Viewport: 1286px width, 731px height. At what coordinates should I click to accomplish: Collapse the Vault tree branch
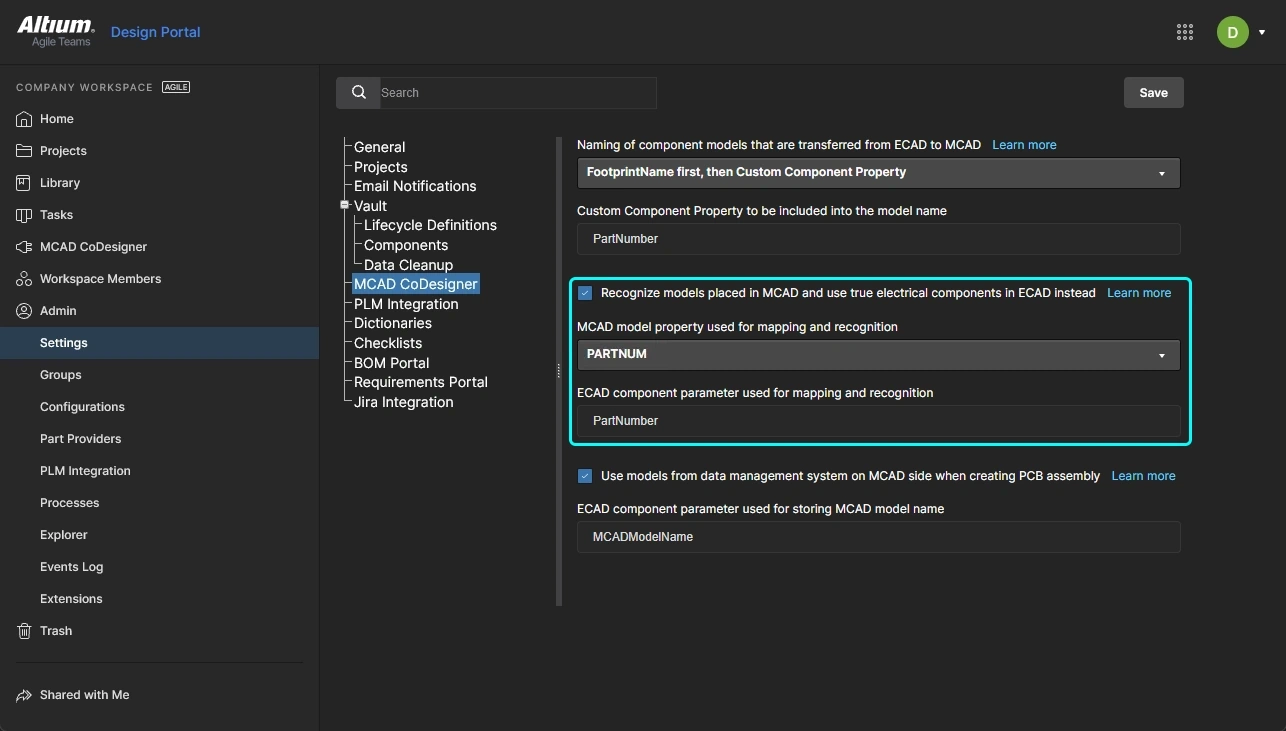click(344, 205)
